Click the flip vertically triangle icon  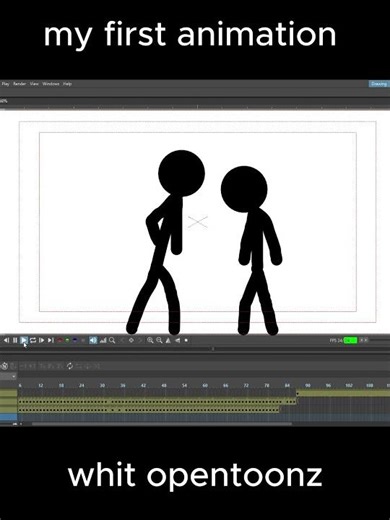coord(177,340)
